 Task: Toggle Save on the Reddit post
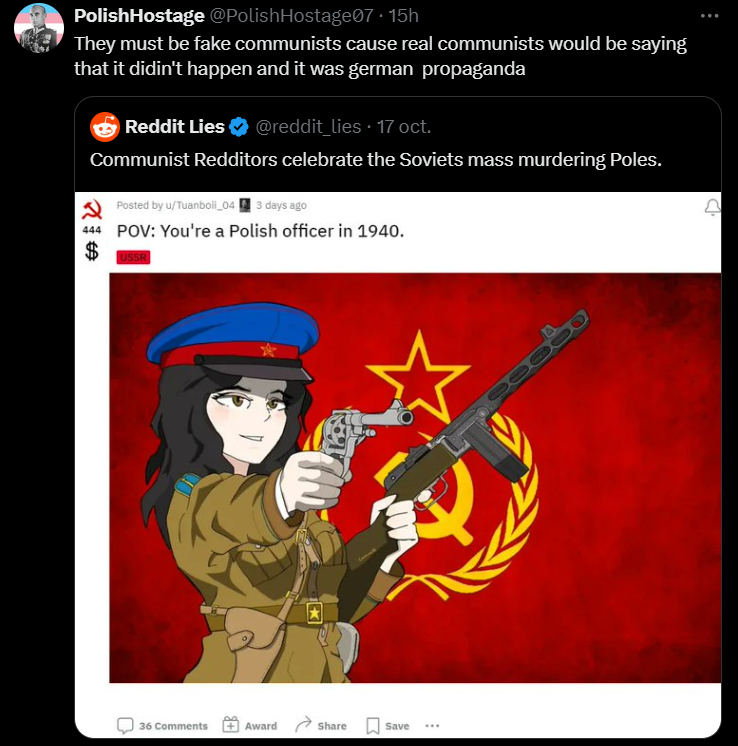coord(388,726)
